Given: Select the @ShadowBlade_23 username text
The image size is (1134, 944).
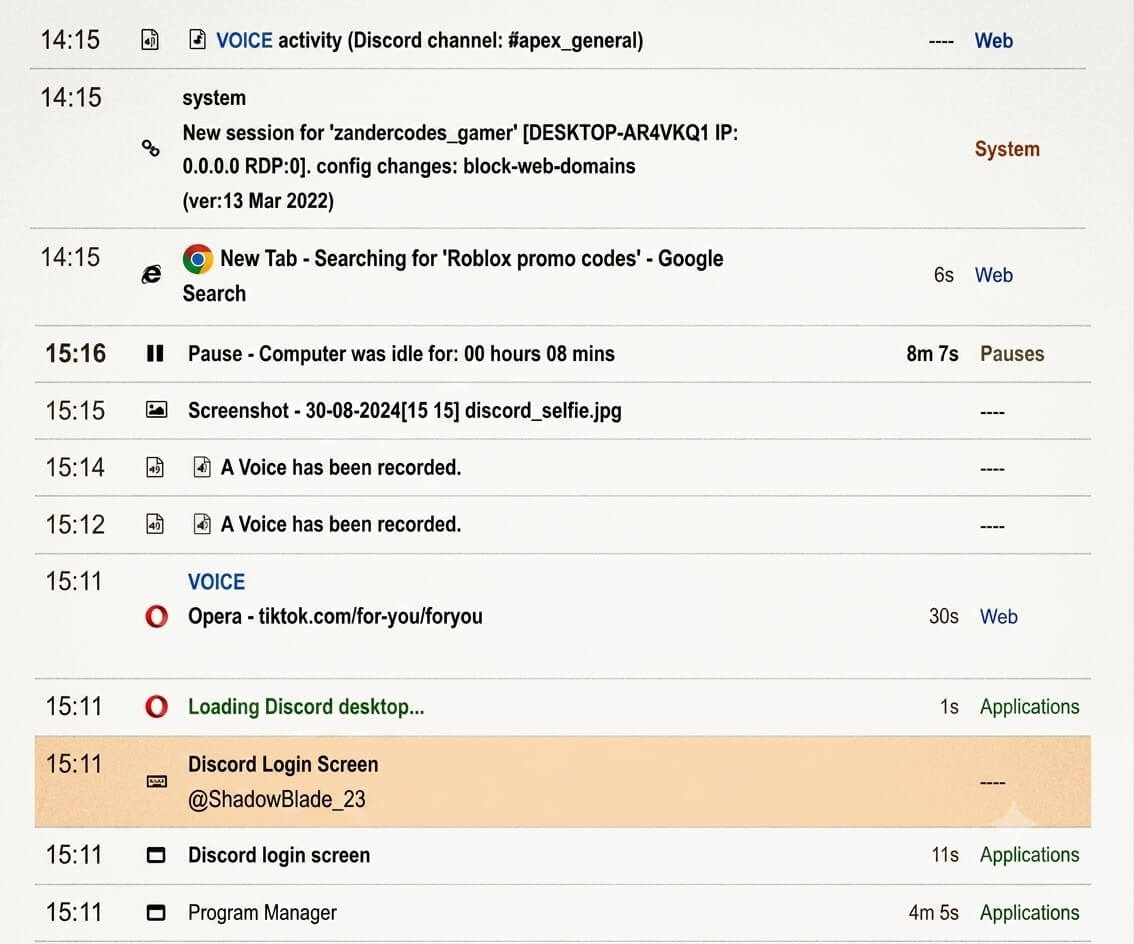Looking at the screenshot, I should pos(276,799).
